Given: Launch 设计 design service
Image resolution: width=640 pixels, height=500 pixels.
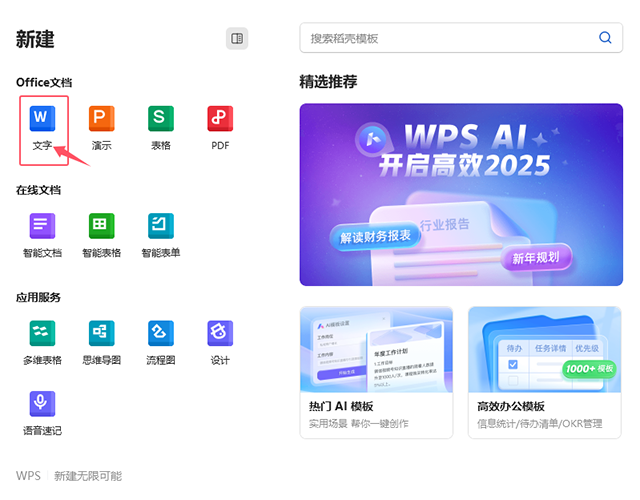Looking at the screenshot, I should [220, 333].
